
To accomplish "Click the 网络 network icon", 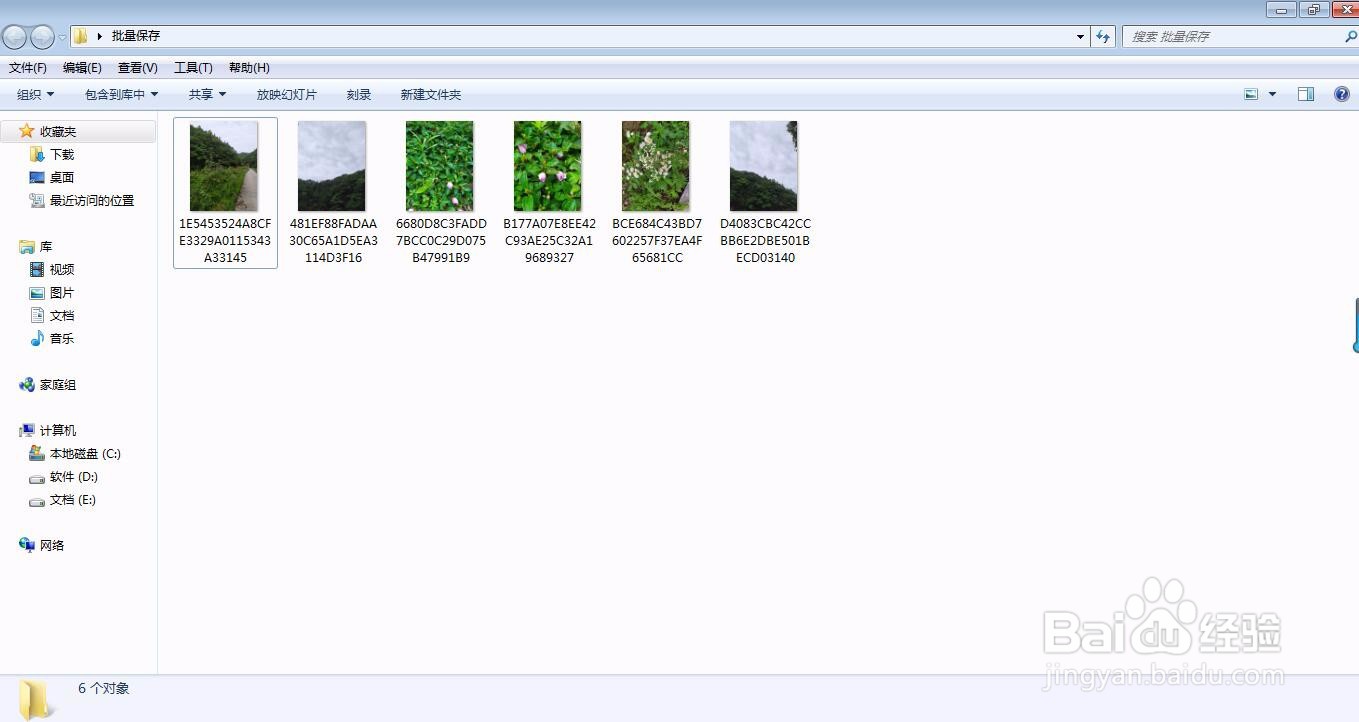I will [27, 545].
